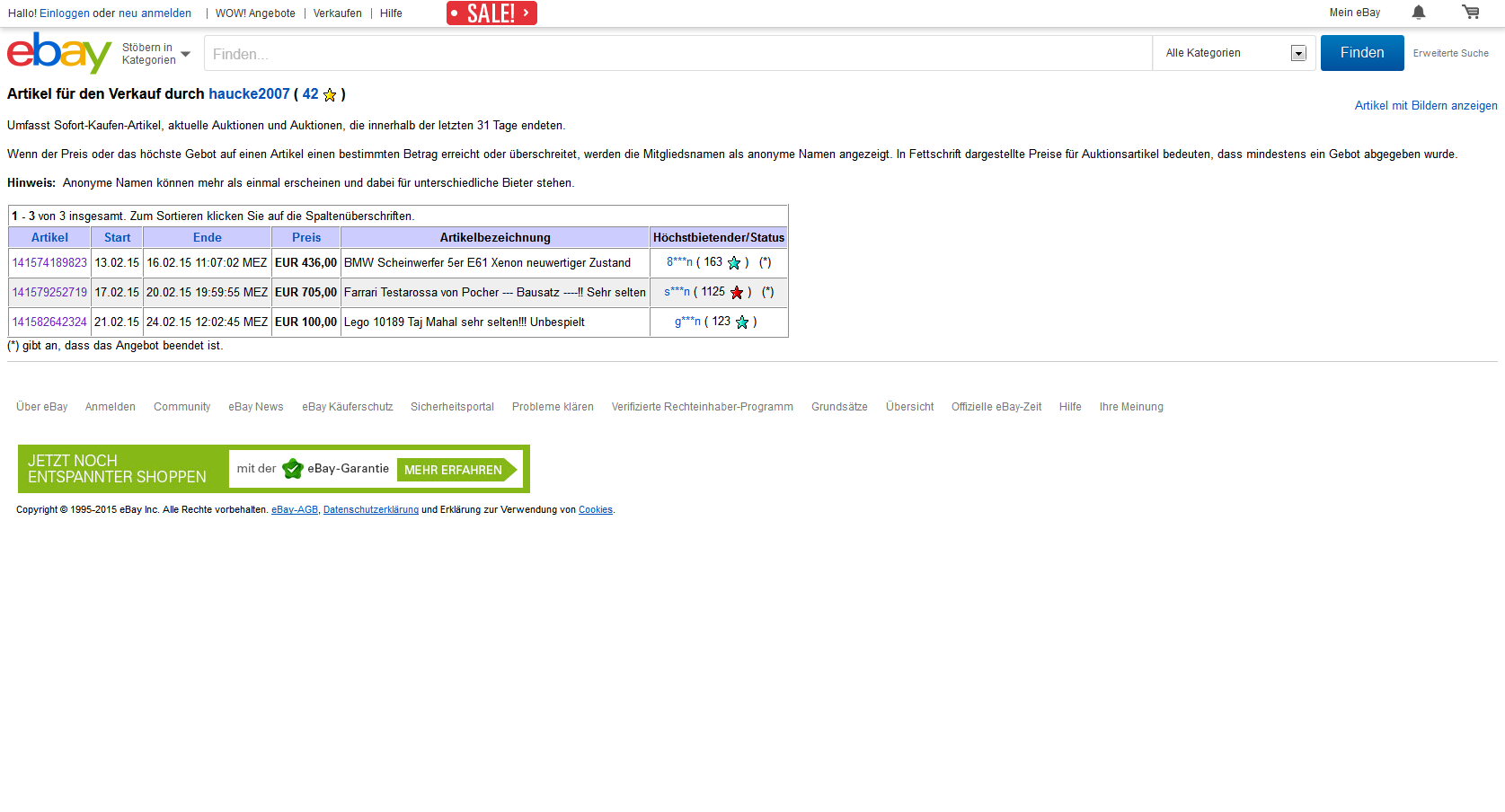Viewport: 1505px width, 812px height.
Task: Click price EUR 100,00
Action: tap(305, 322)
